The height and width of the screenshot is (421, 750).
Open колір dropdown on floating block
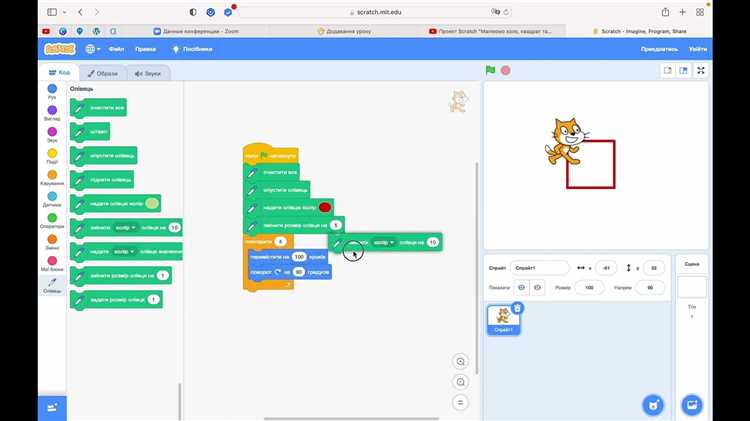point(384,243)
